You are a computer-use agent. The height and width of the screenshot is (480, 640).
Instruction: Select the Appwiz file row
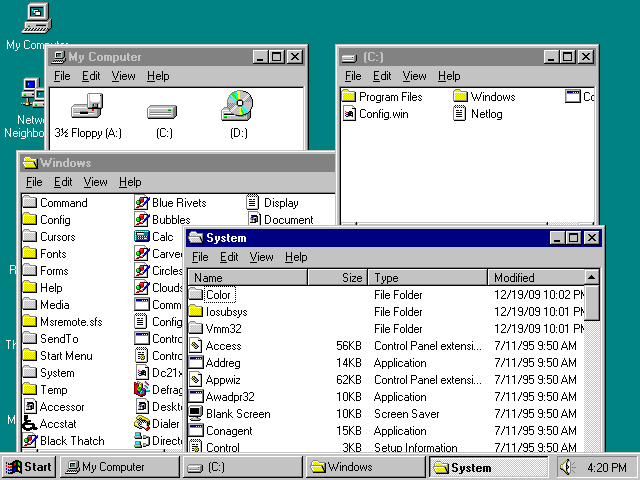click(386, 380)
